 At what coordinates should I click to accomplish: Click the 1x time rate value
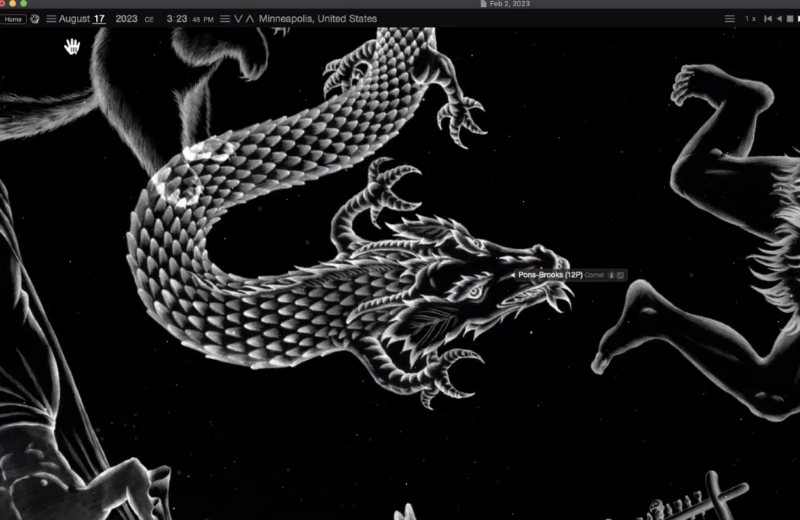(x=750, y=19)
